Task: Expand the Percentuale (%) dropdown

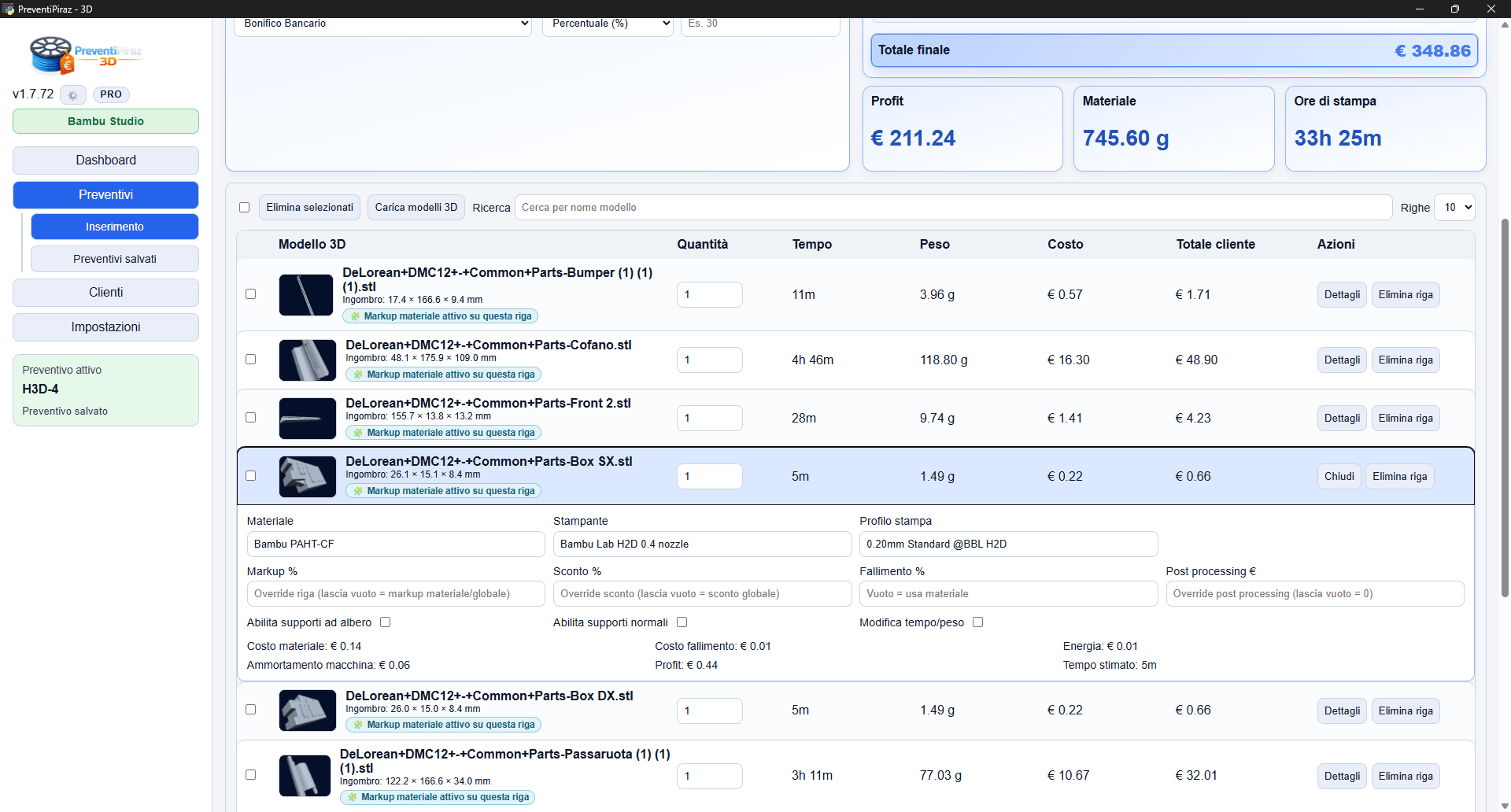Action: [608, 24]
